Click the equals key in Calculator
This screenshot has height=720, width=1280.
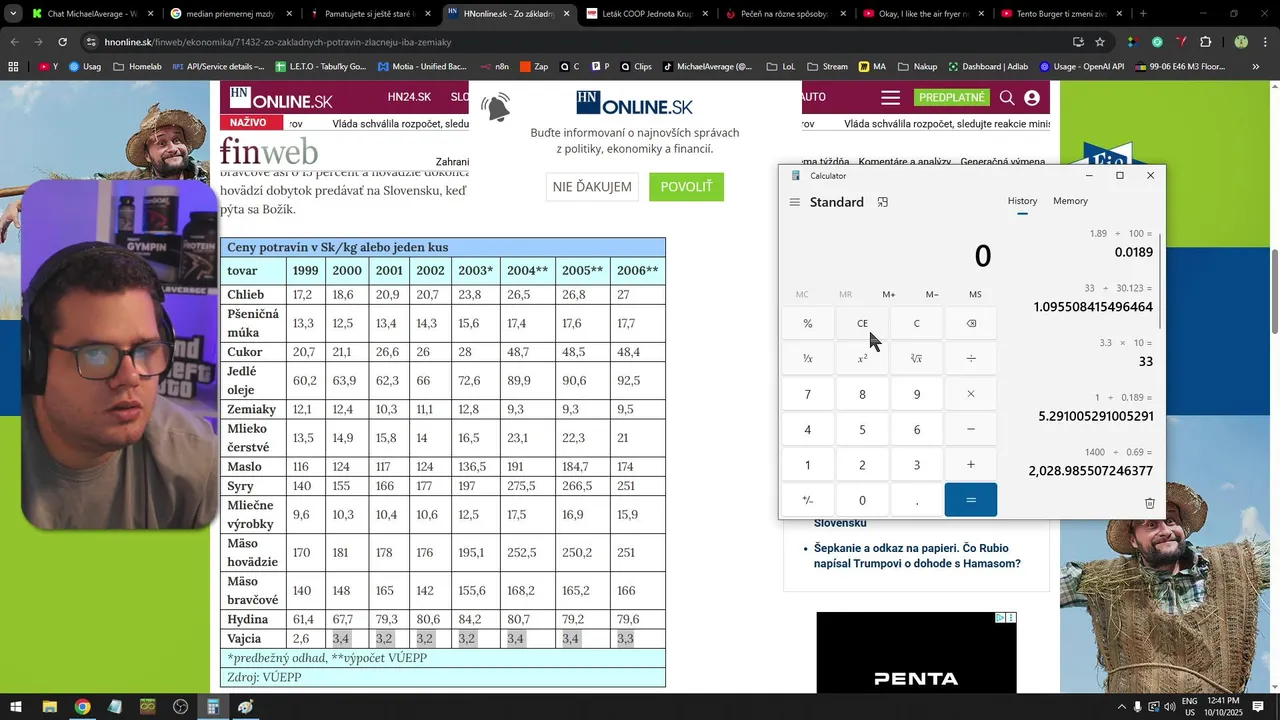(971, 500)
